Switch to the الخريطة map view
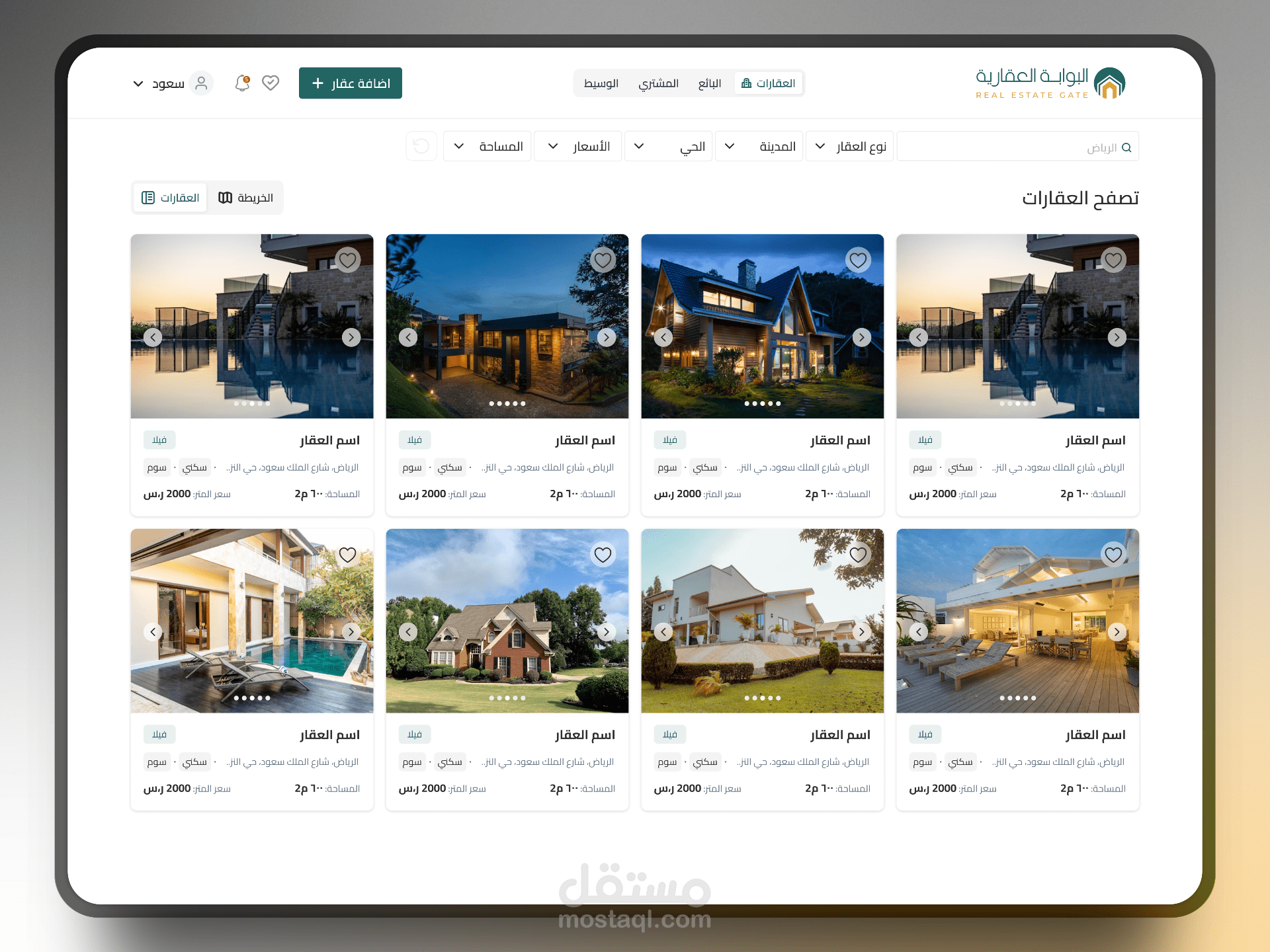This screenshot has height=952, width=1270. pyautogui.click(x=245, y=198)
